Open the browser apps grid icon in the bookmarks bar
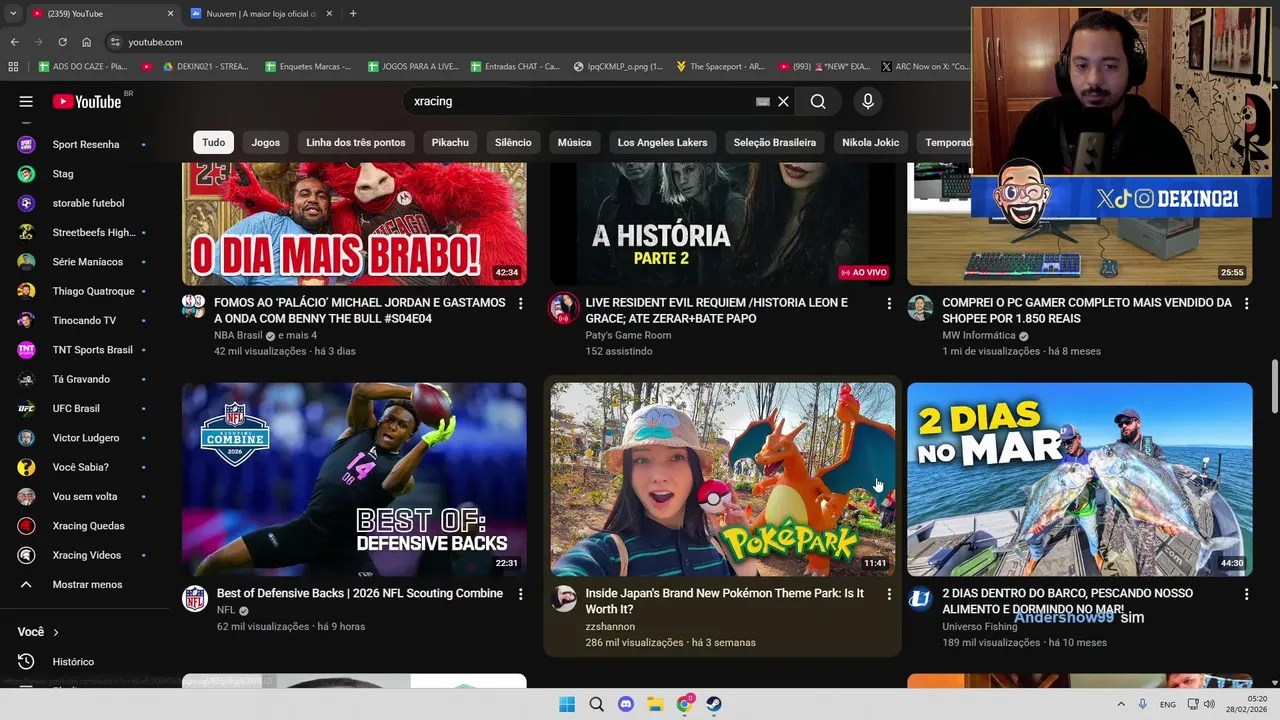 pos(13,66)
